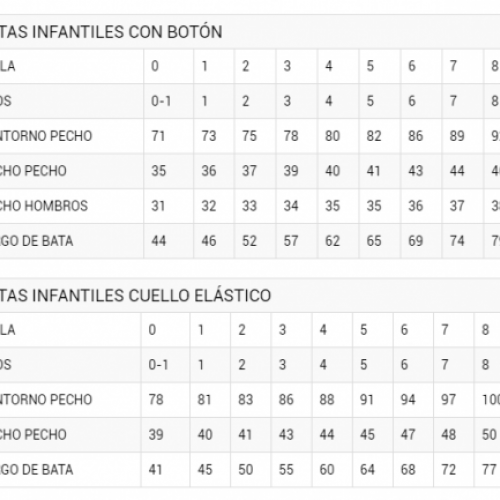Click the BATAS INFANTILES CUELLO ELÁSTICO heading
The width and height of the screenshot is (500, 500).
135,296
